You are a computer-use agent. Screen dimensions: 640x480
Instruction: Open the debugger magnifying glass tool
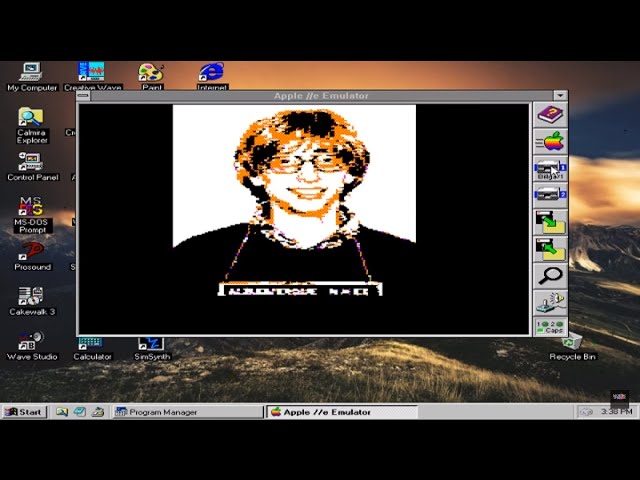(x=550, y=276)
